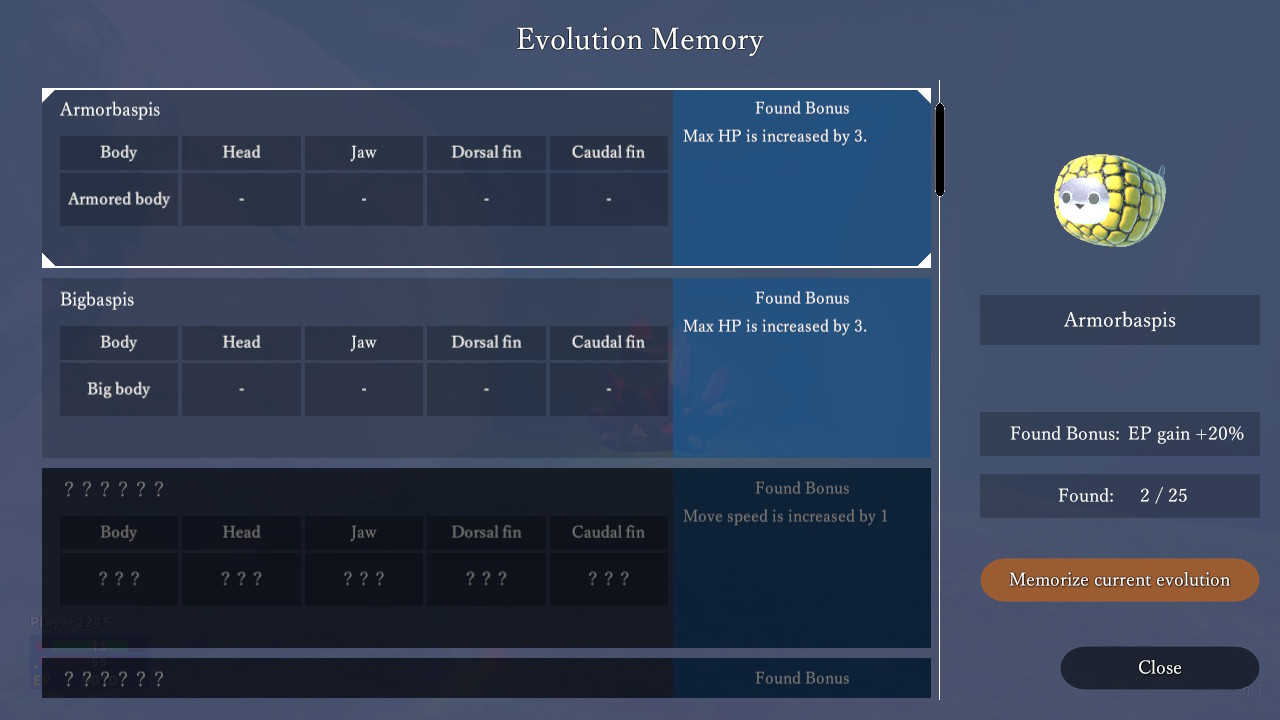
Task: Select the Bigbaspis evolution entry
Action: coord(97,299)
